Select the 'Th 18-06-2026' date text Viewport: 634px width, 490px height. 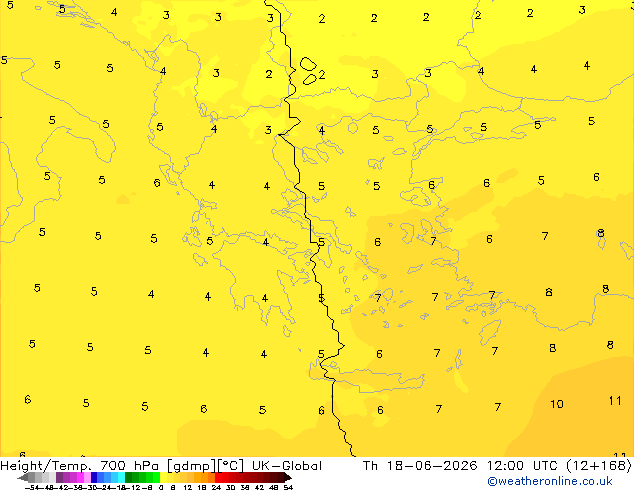[x=420, y=466]
